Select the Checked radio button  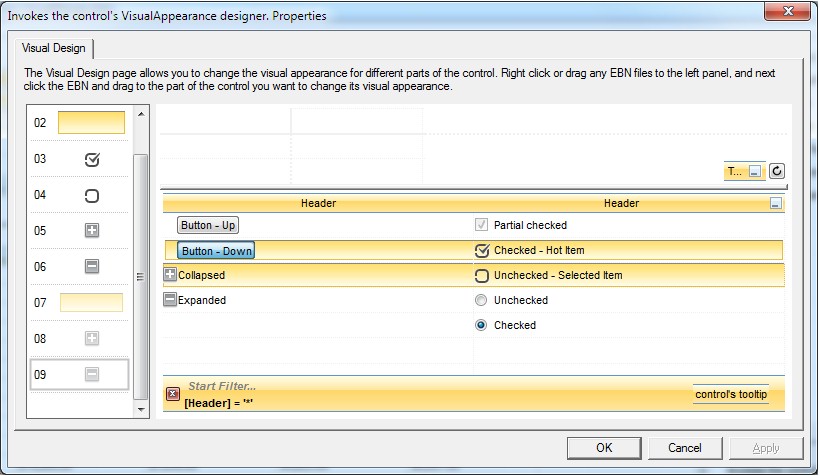coord(481,325)
